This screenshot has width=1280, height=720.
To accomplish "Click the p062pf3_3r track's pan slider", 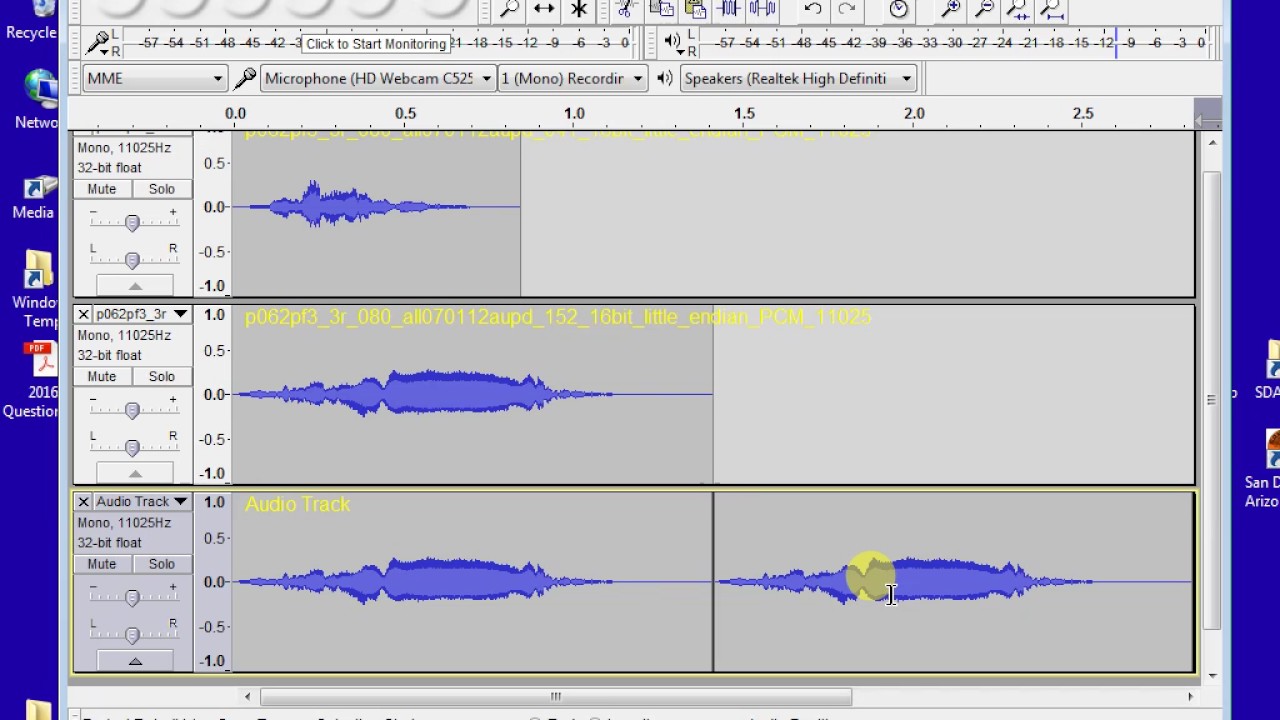I will 132,447.
